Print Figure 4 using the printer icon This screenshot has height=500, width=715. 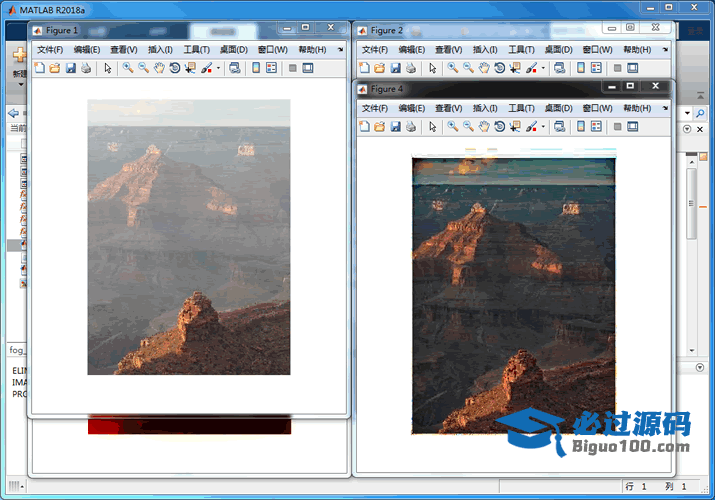pyautogui.click(x=411, y=127)
